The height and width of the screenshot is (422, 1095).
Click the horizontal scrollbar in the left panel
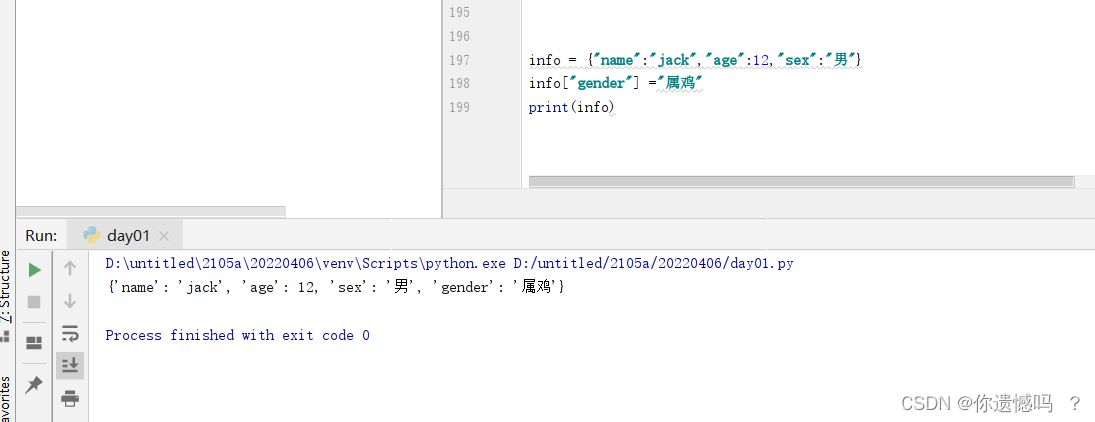click(151, 211)
